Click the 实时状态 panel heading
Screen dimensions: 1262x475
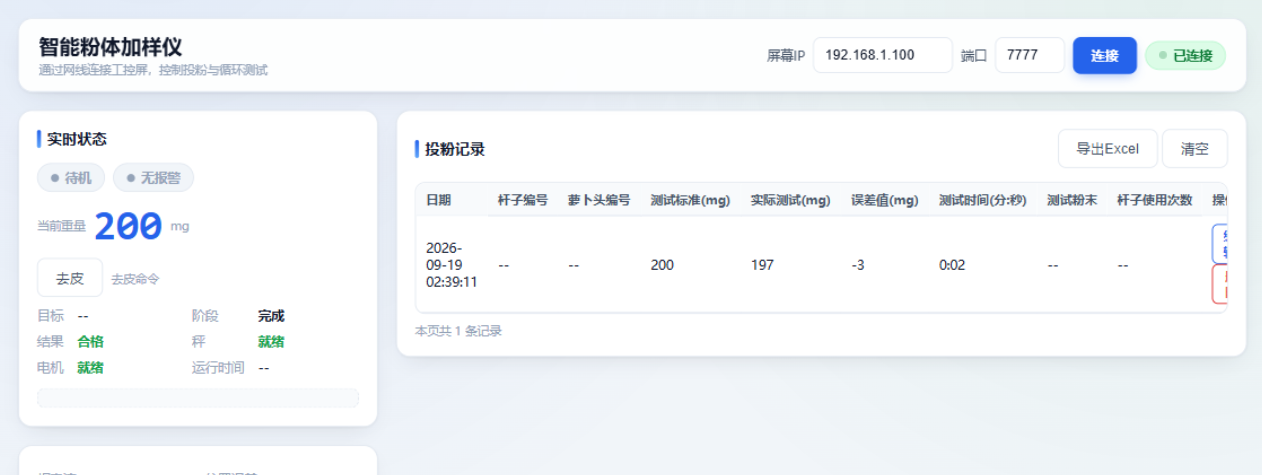click(77, 139)
